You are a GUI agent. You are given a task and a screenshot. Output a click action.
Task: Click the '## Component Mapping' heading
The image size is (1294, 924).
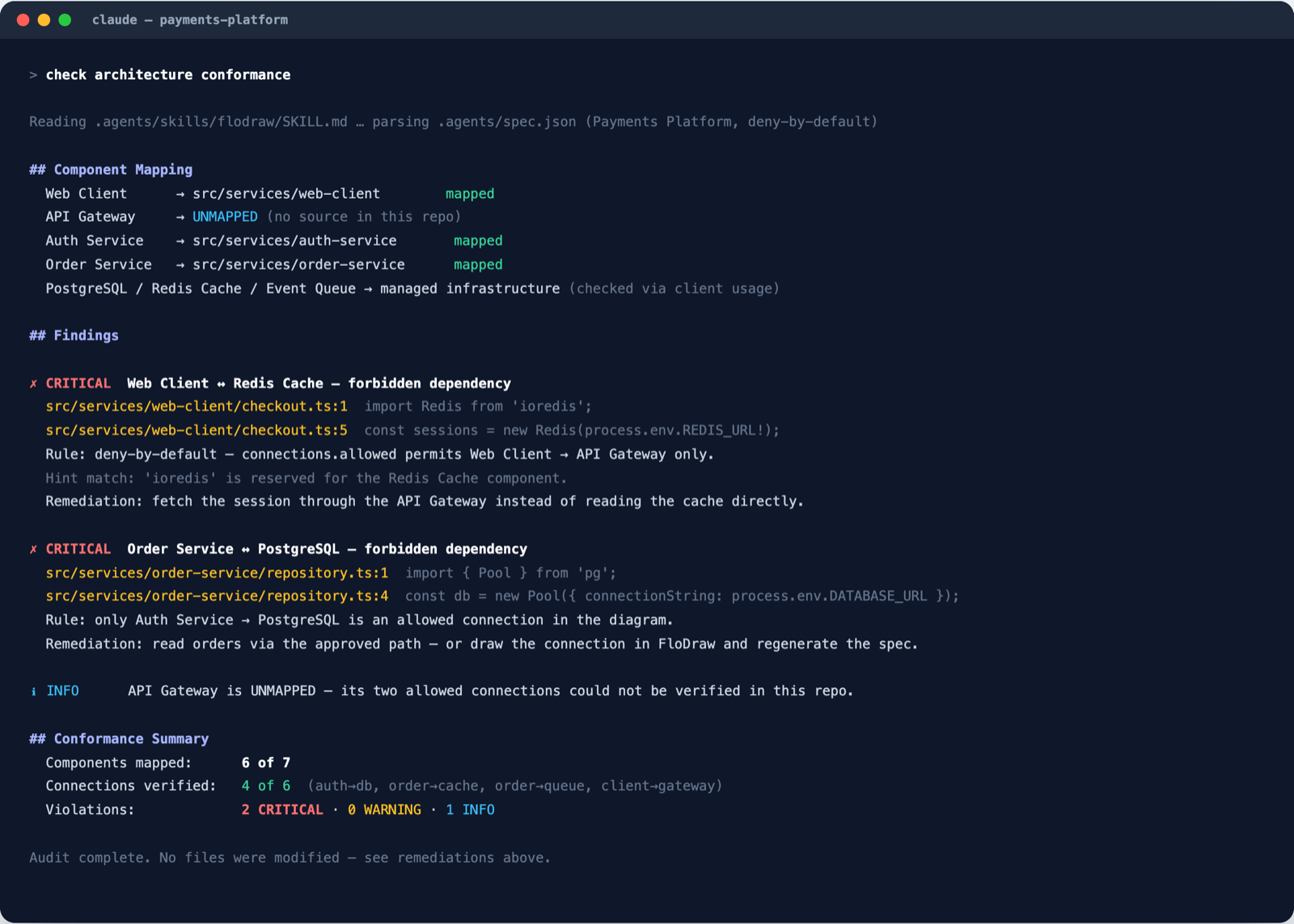coord(111,170)
